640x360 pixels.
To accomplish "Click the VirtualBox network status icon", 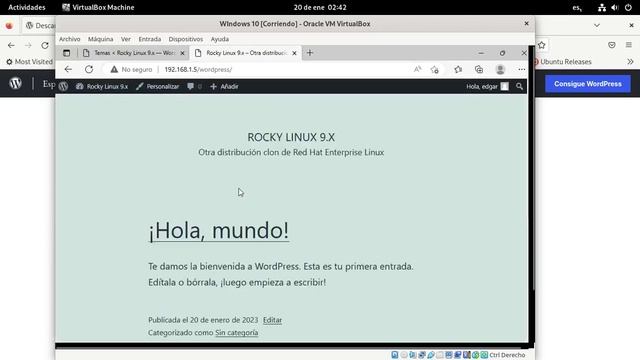I will click(x=422, y=355).
